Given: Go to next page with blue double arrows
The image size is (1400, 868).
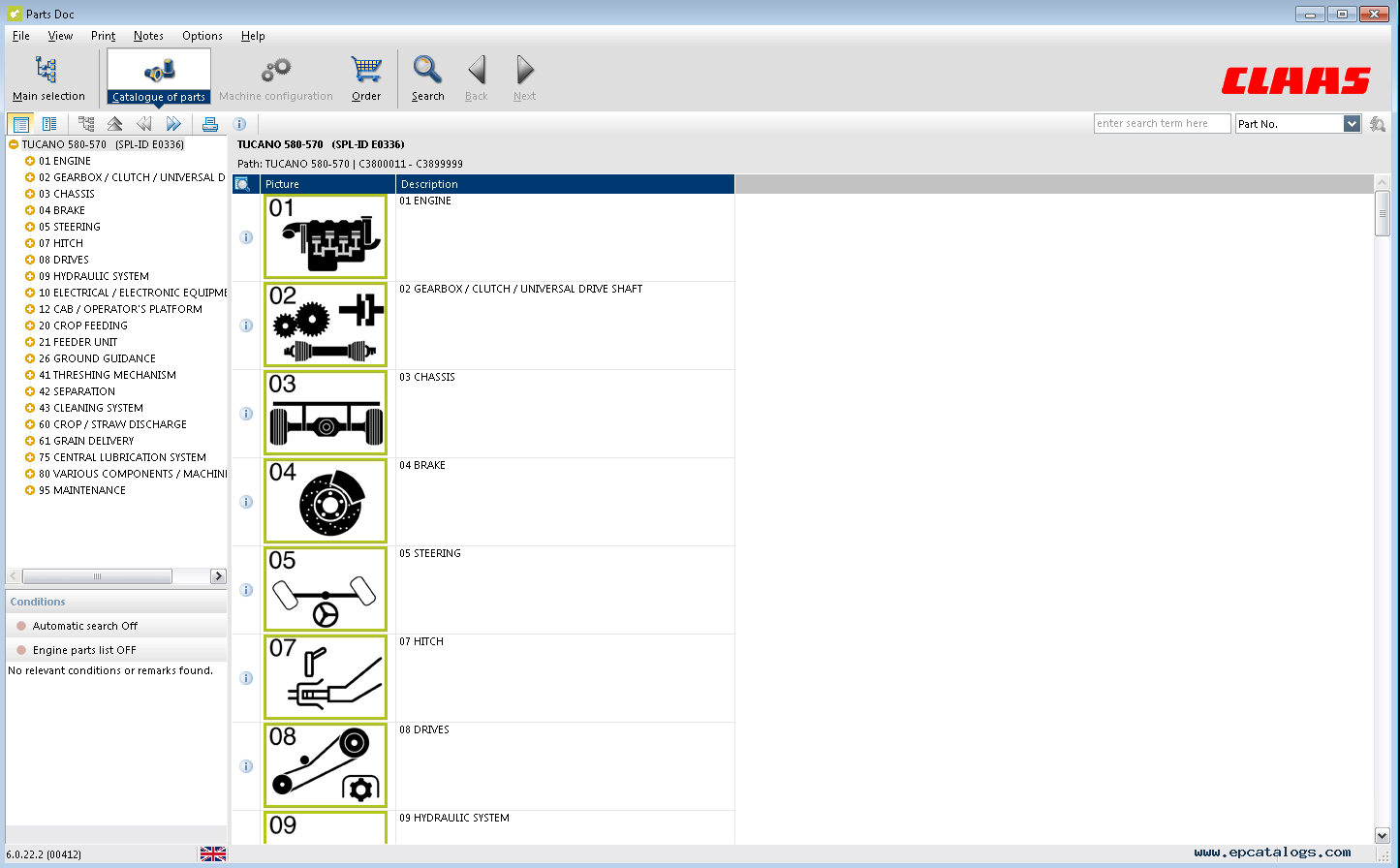Looking at the screenshot, I should click(173, 124).
